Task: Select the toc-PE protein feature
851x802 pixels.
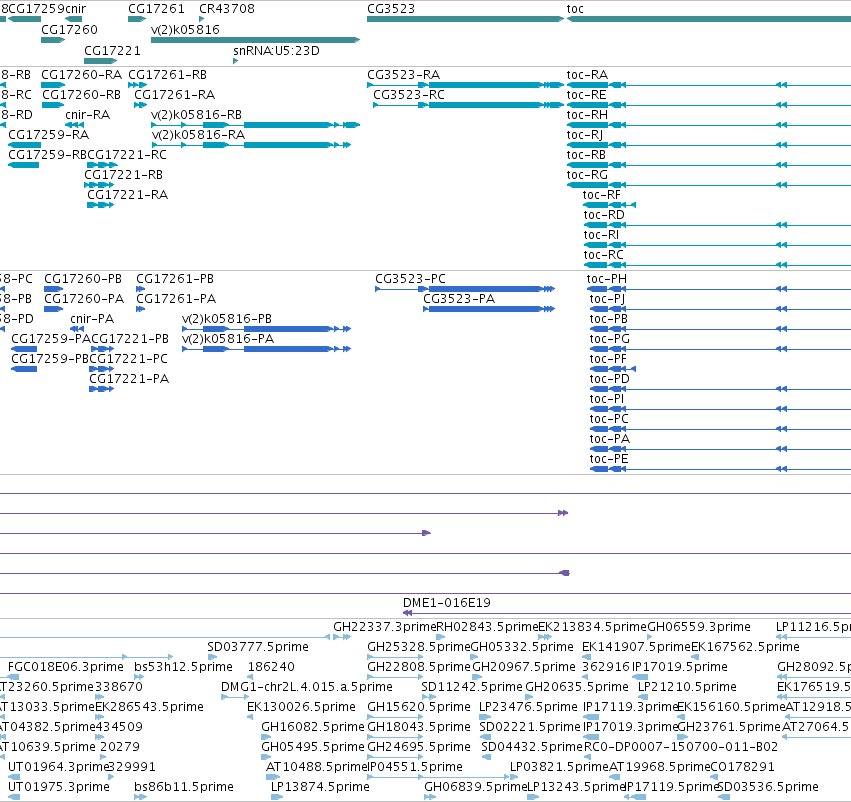Action: pyautogui.click(x=720, y=469)
